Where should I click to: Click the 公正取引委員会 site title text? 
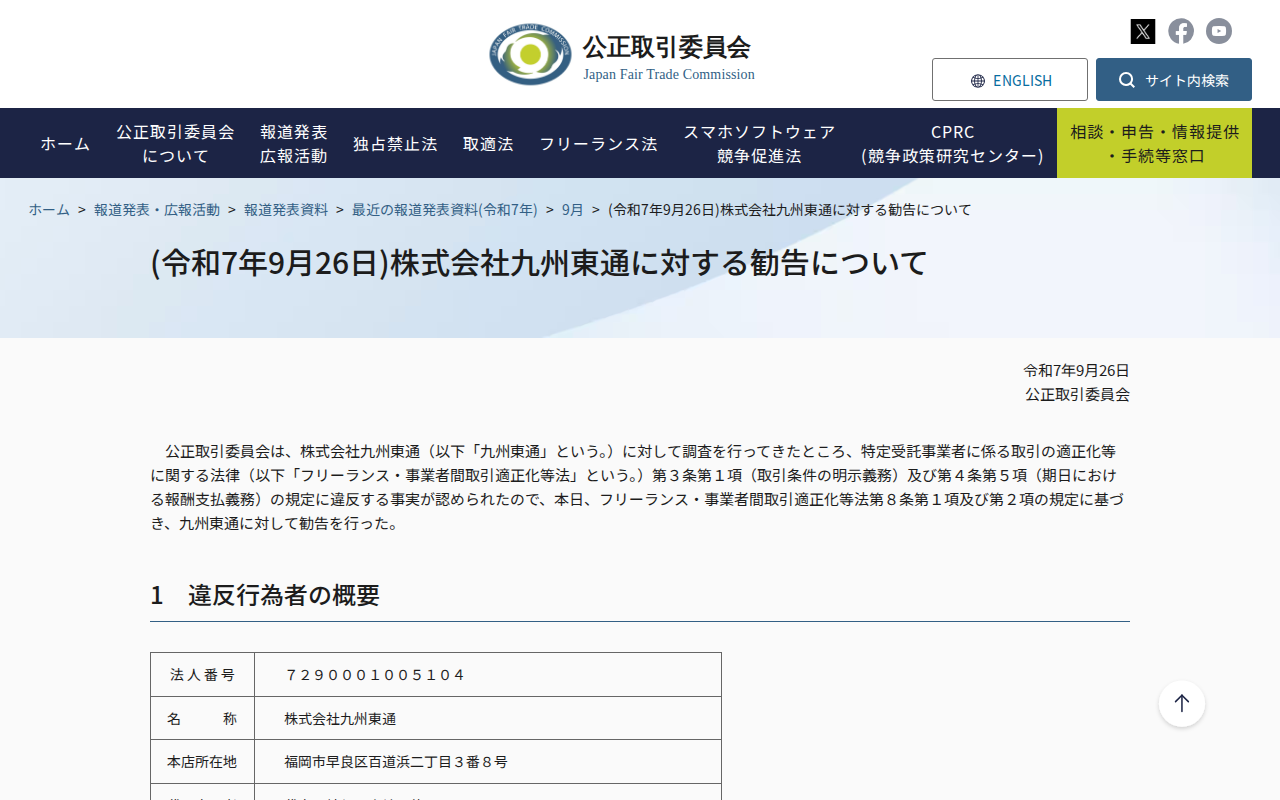pyautogui.click(x=667, y=47)
